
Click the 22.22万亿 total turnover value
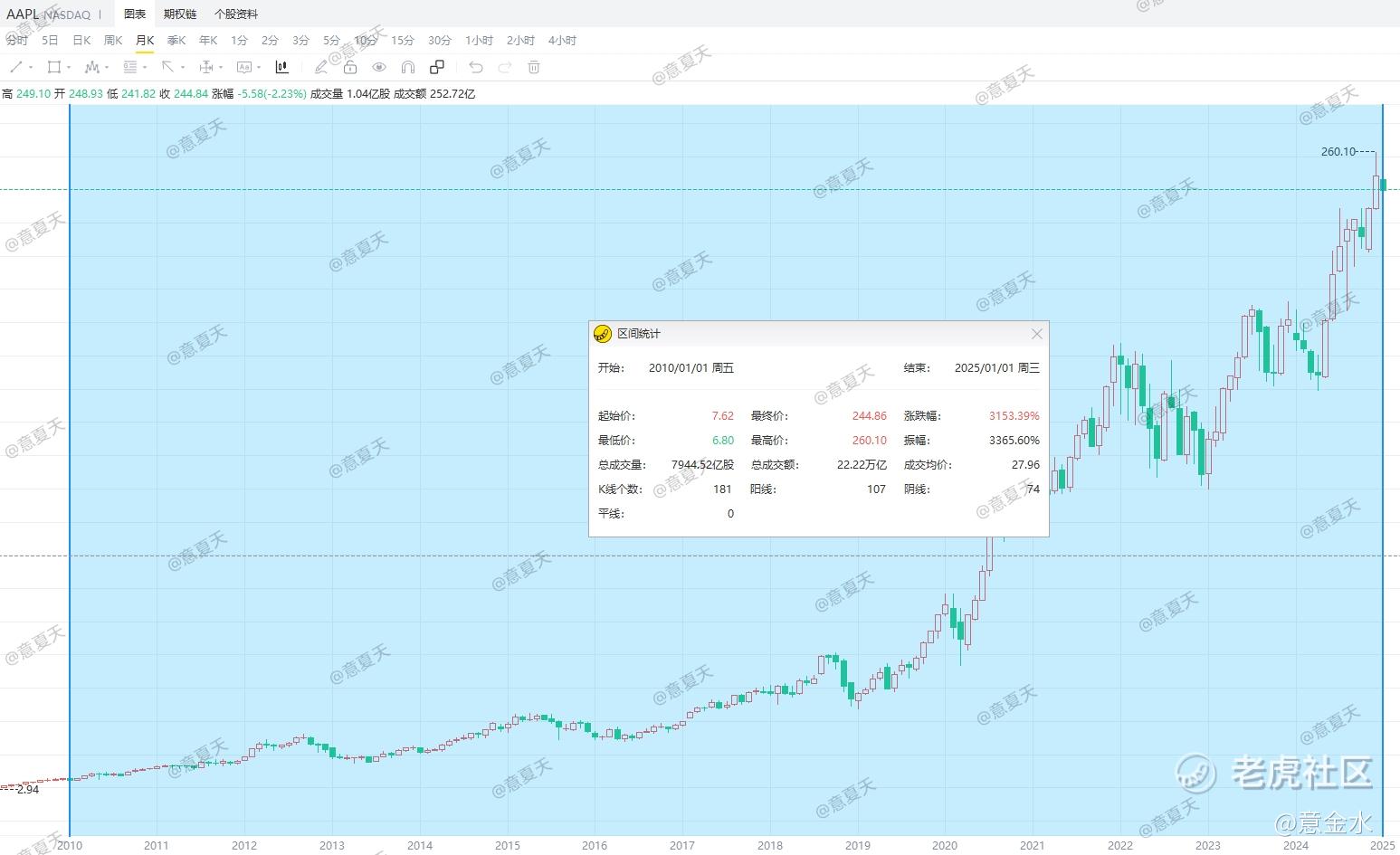click(x=862, y=465)
